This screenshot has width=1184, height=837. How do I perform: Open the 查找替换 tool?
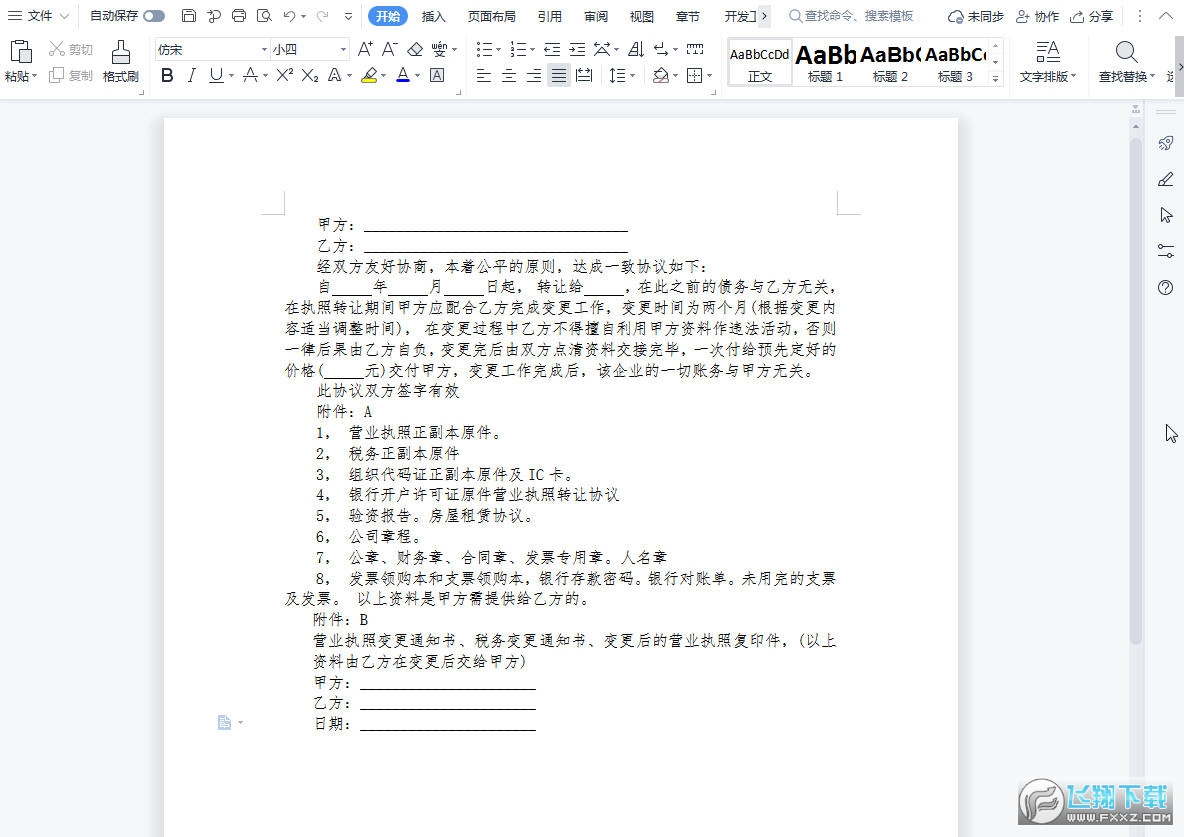coord(1127,62)
